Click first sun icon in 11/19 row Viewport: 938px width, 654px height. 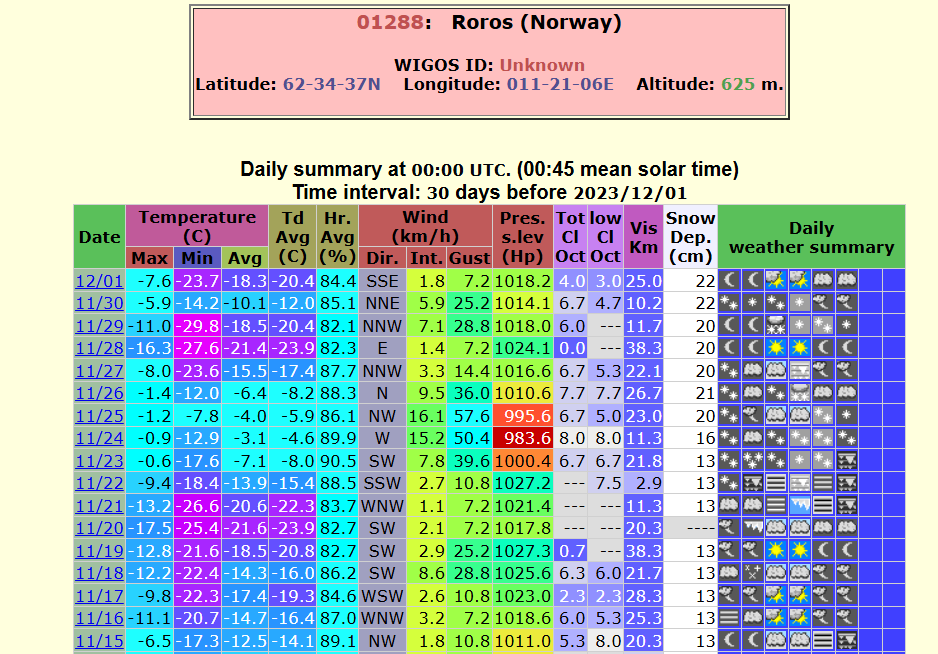(775, 550)
